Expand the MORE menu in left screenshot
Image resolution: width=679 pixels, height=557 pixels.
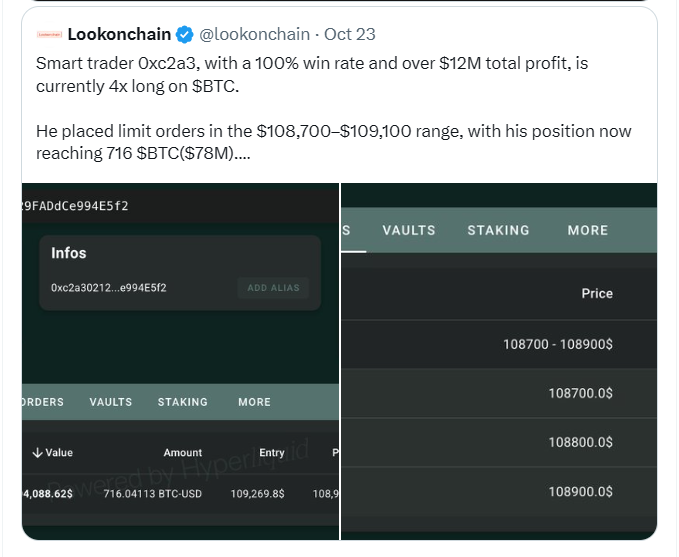click(x=254, y=402)
